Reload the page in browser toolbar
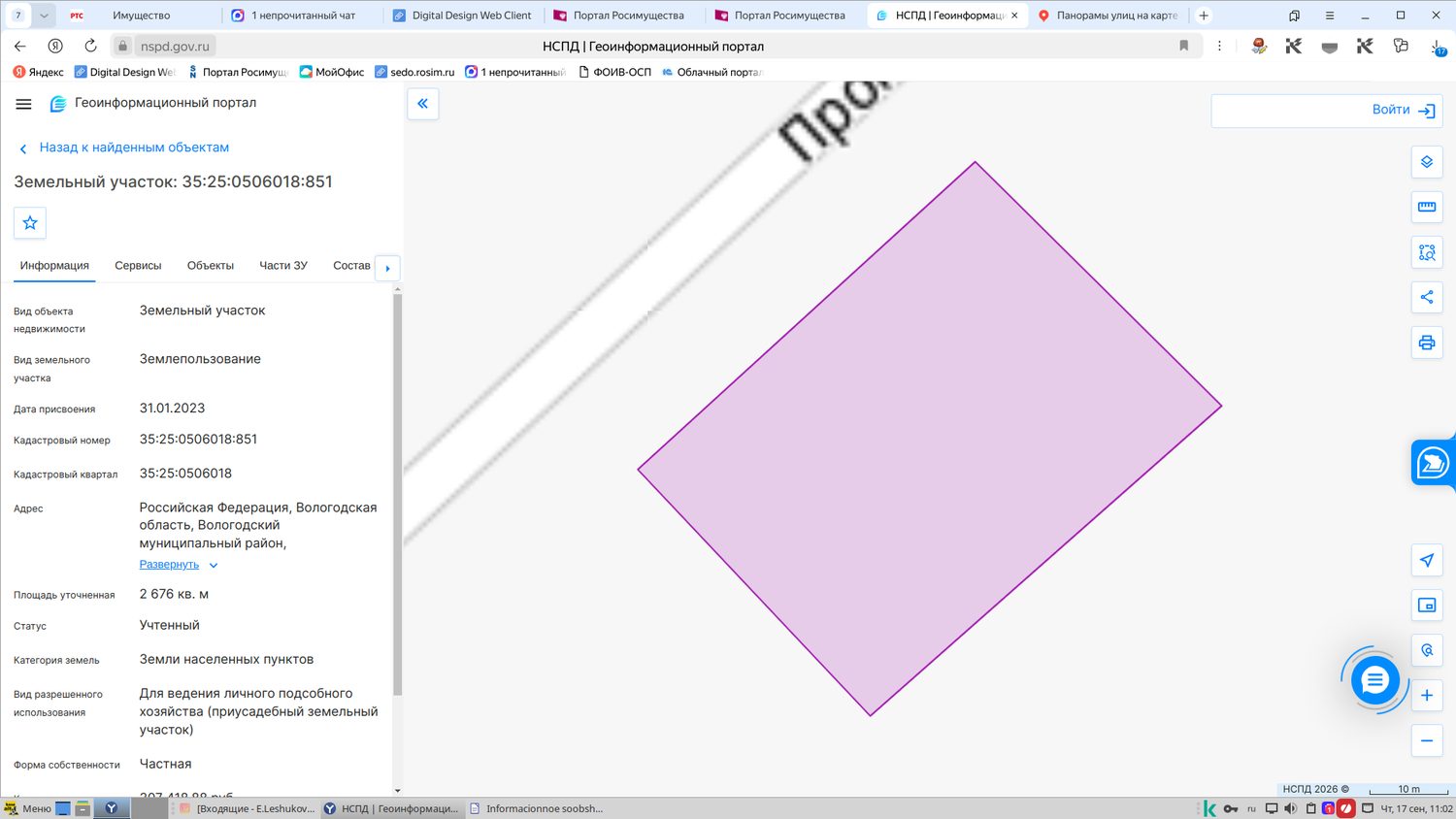1456x819 pixels. [x=90, y=46]
